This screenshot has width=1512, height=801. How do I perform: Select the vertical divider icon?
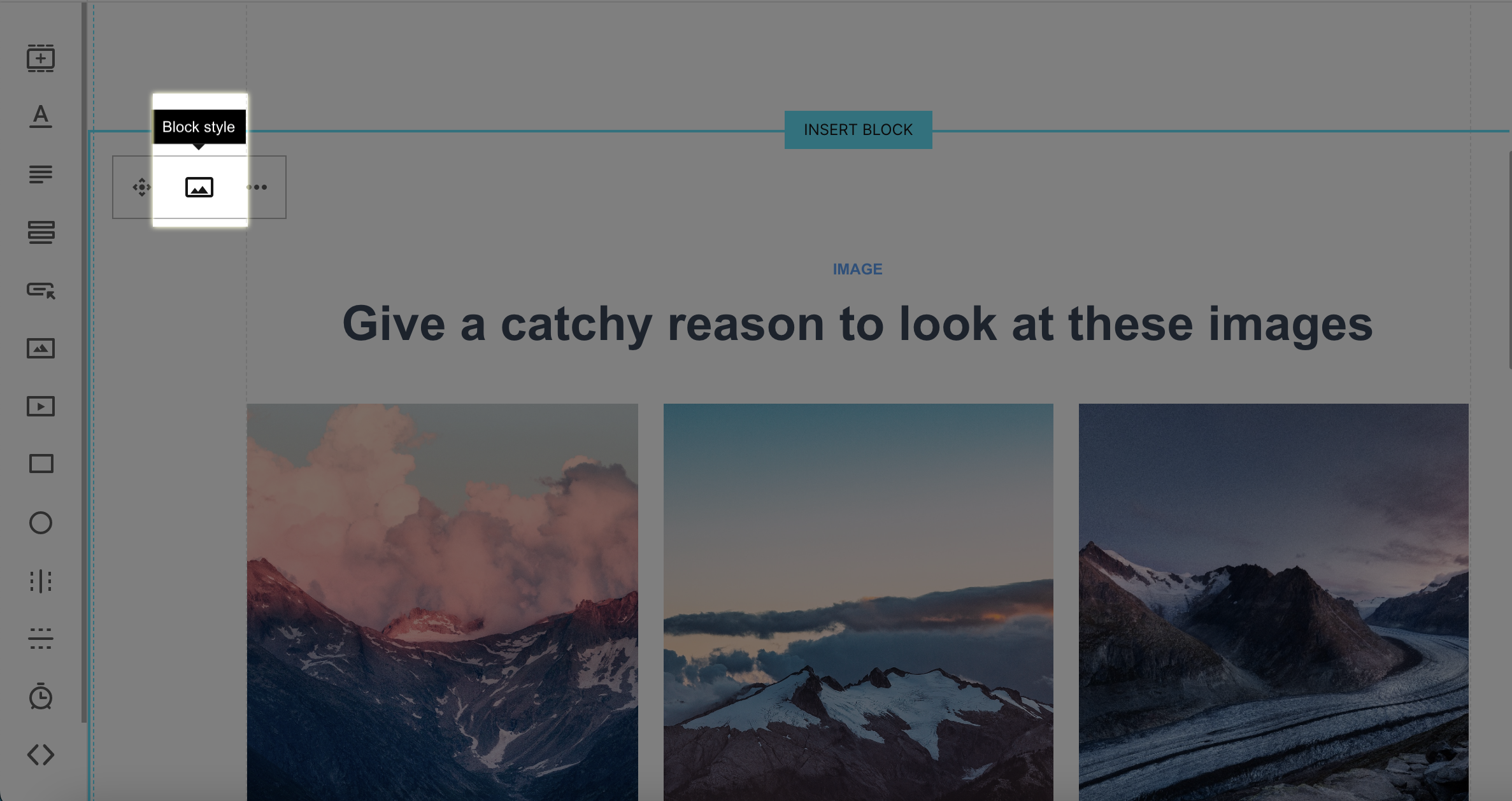click(x=41, y=581)
